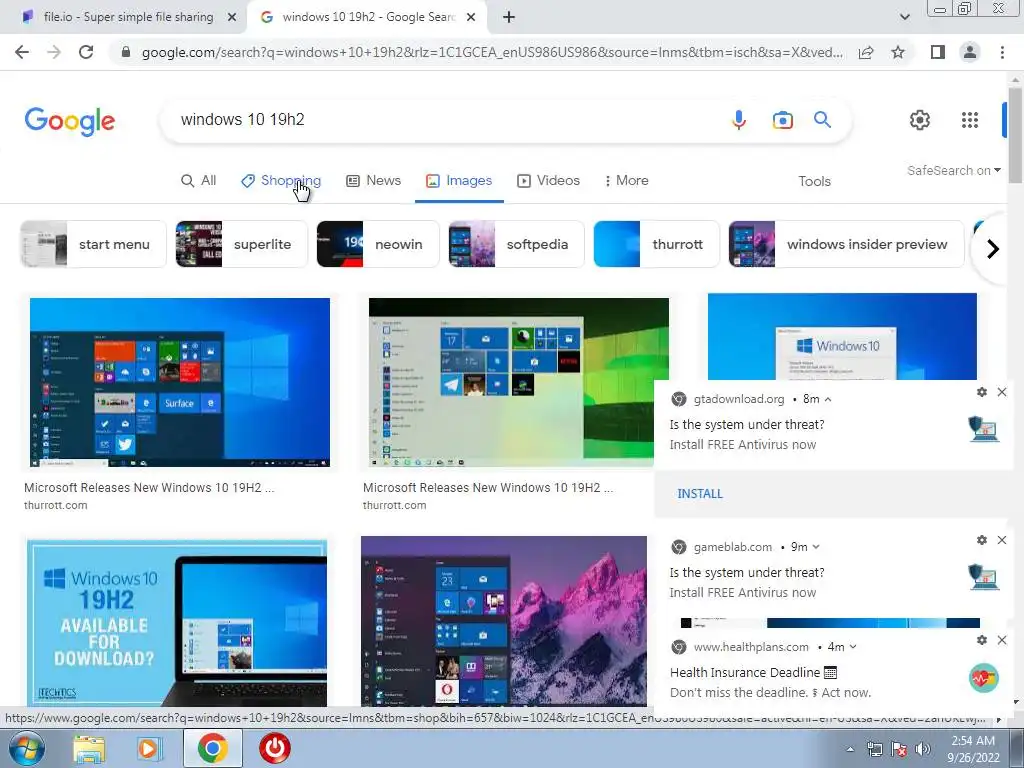
Task: Open the Windows 10 19H2 Available image
Action: 177,622
